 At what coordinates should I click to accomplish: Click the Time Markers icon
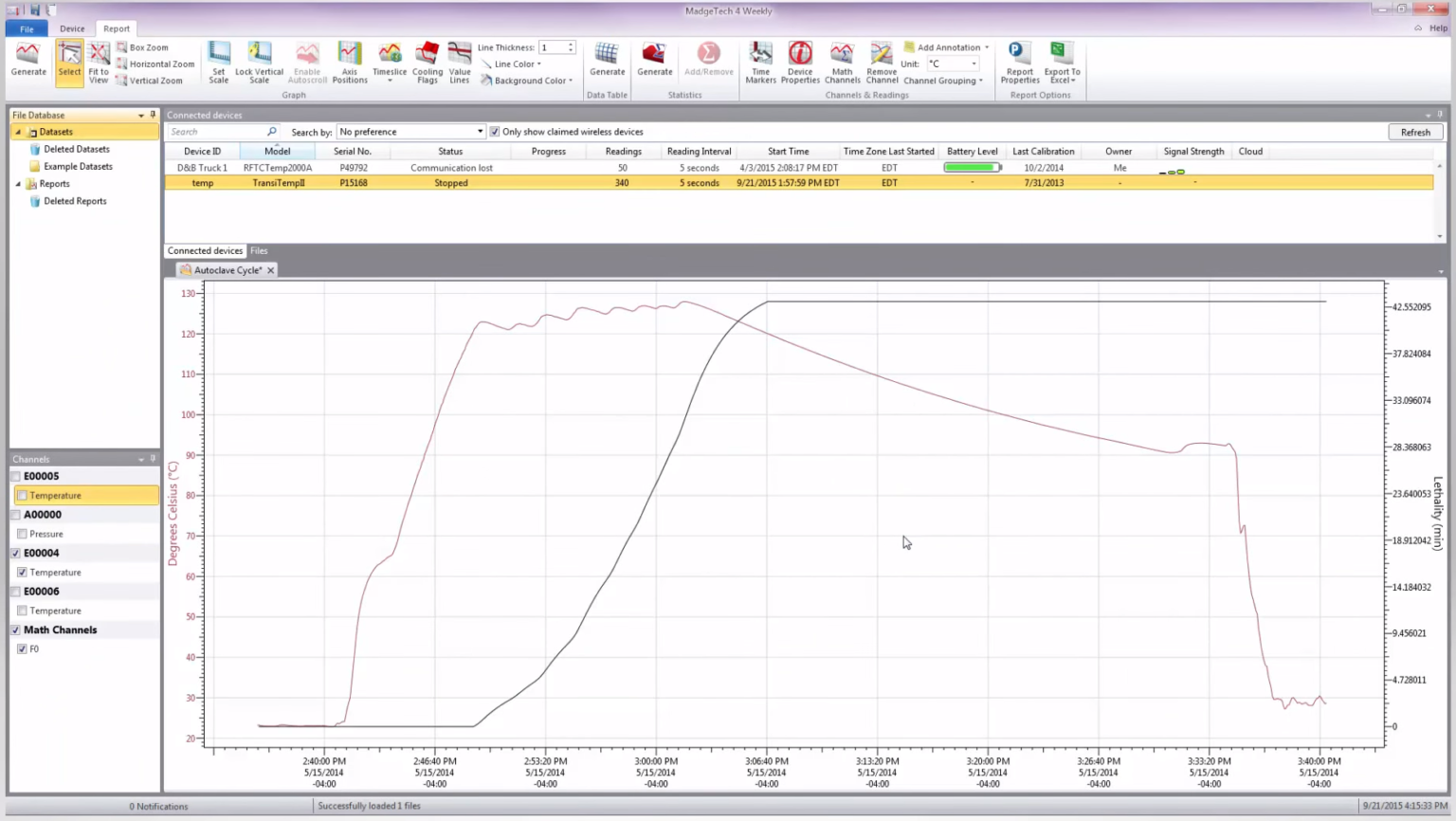760,61
